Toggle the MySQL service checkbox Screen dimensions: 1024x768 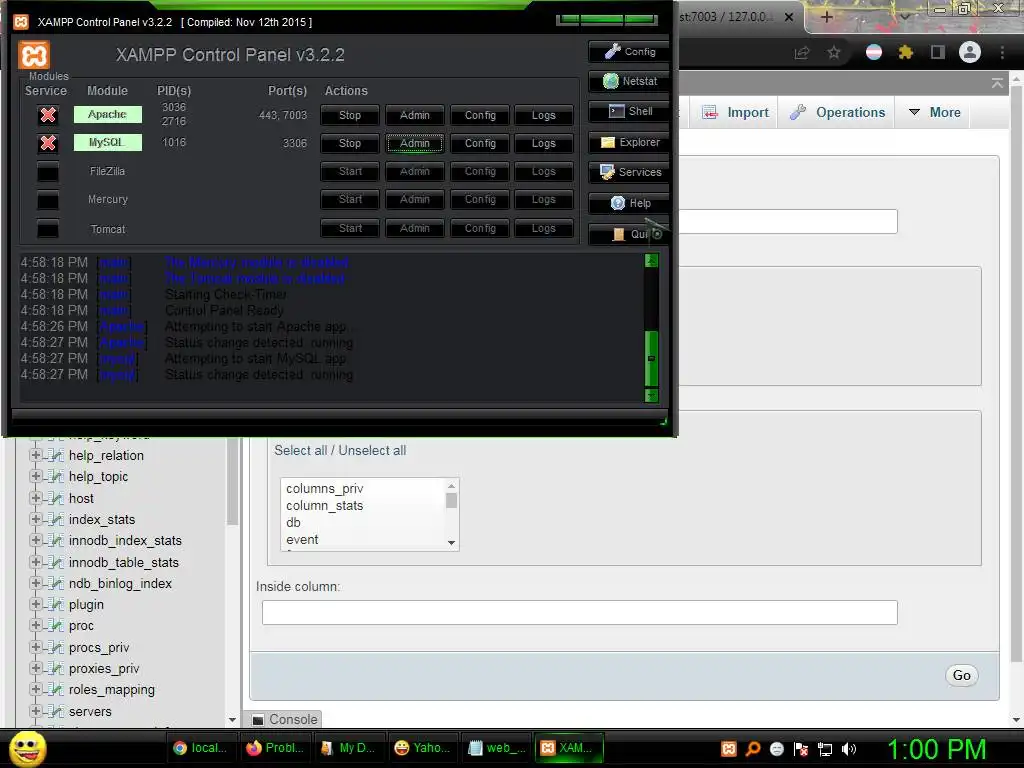48,143
